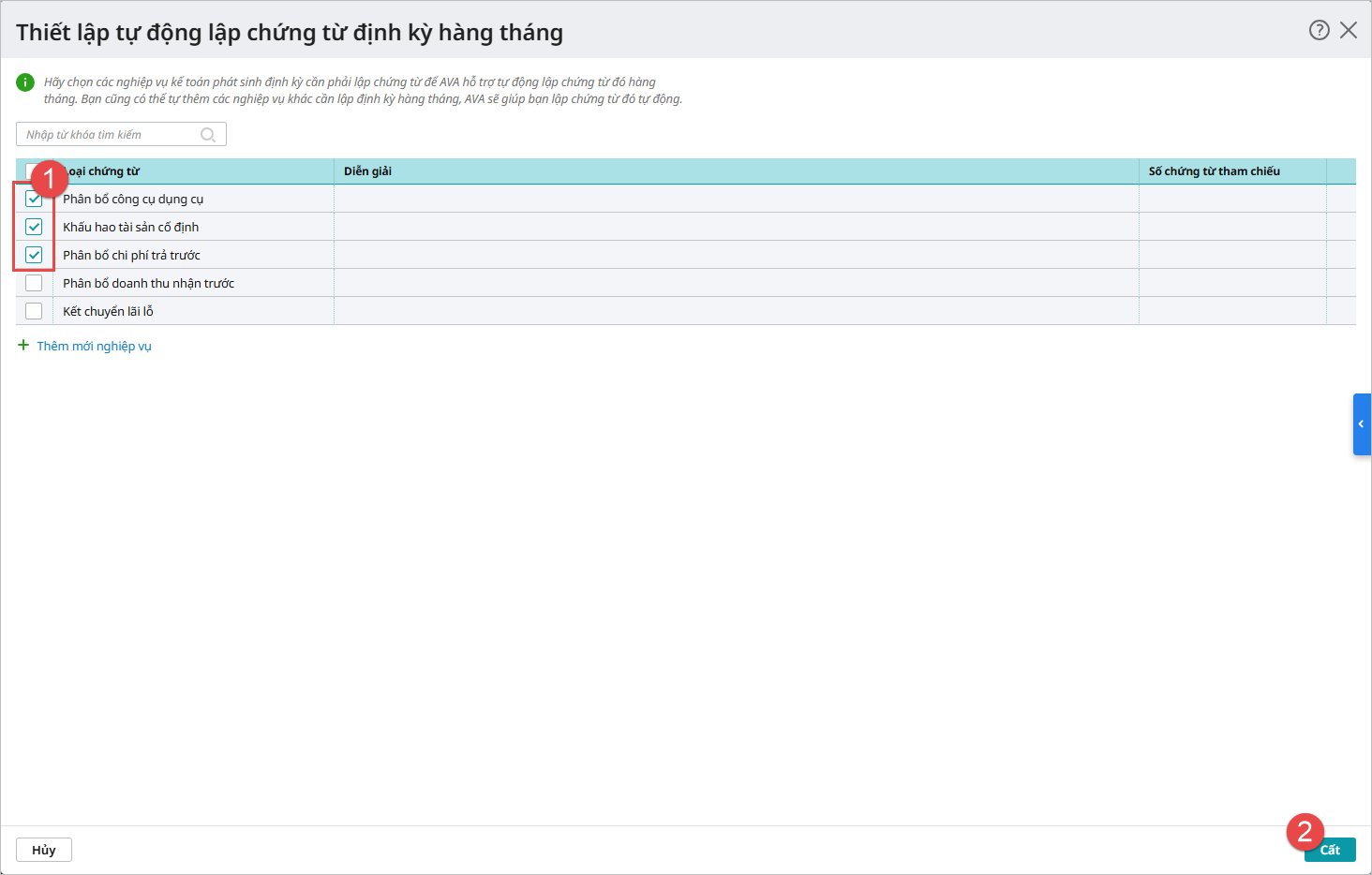
Task: Tick the Kết chuyển lãi lỗ checkbox
Action: [x=34, y=311]
